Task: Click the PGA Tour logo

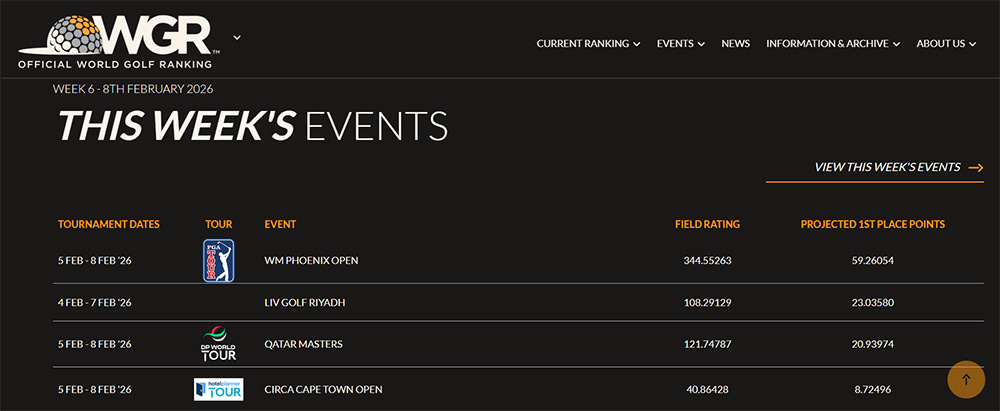Action: (x=219, y=260)
